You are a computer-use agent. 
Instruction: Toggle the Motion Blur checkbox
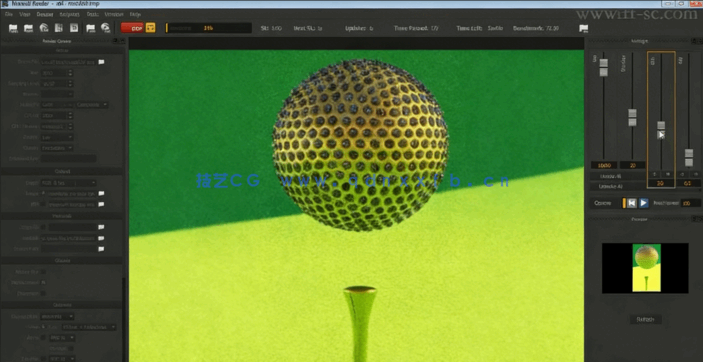pyautogui.click(x=43, y=272)
